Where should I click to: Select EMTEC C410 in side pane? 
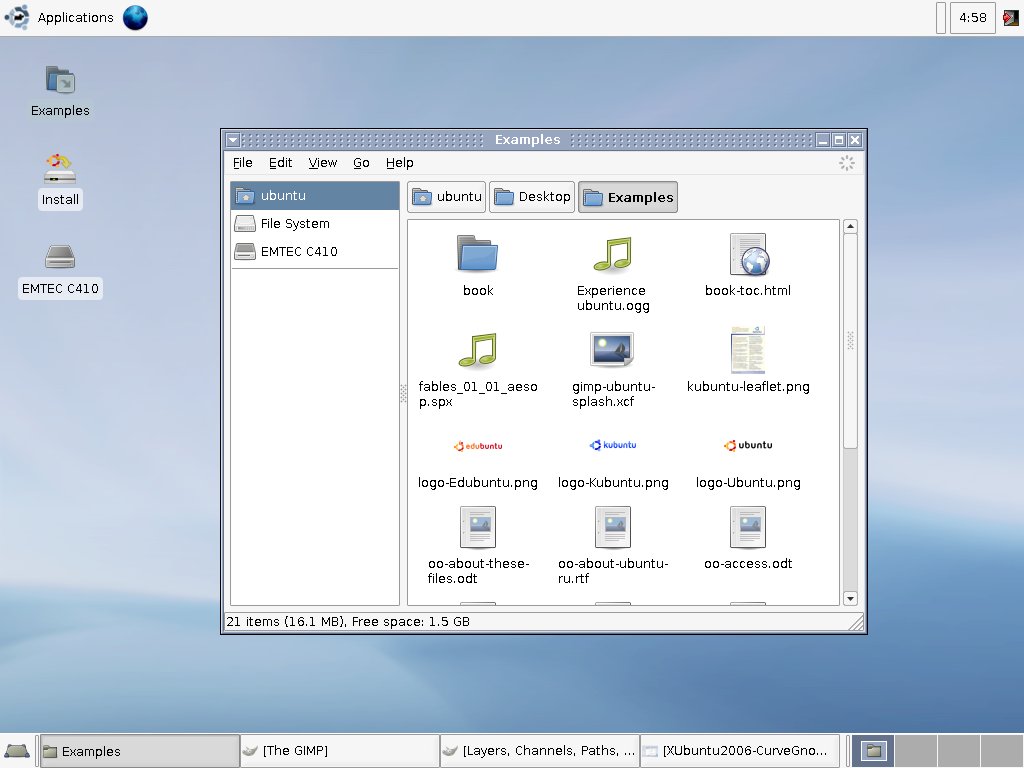[x=315, y=251]
